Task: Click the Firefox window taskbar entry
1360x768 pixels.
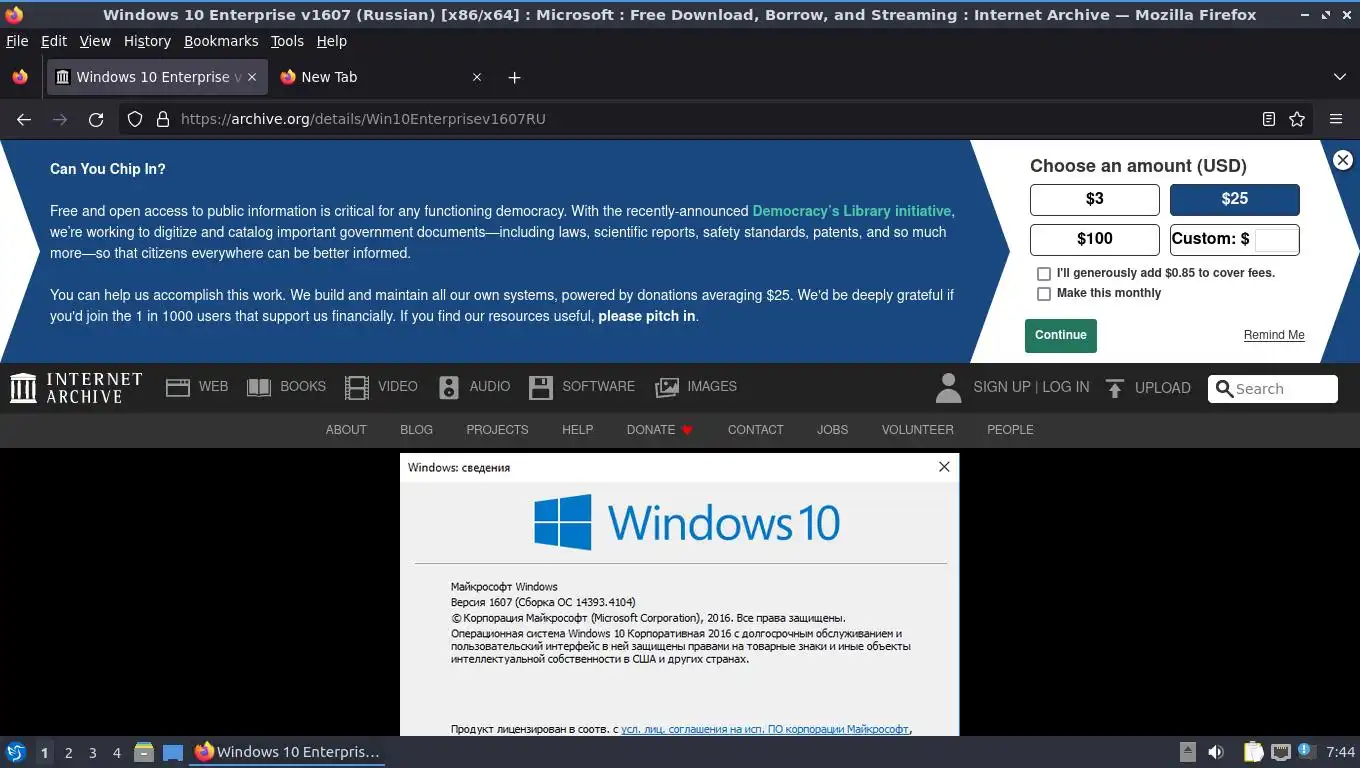Action: 288,752
